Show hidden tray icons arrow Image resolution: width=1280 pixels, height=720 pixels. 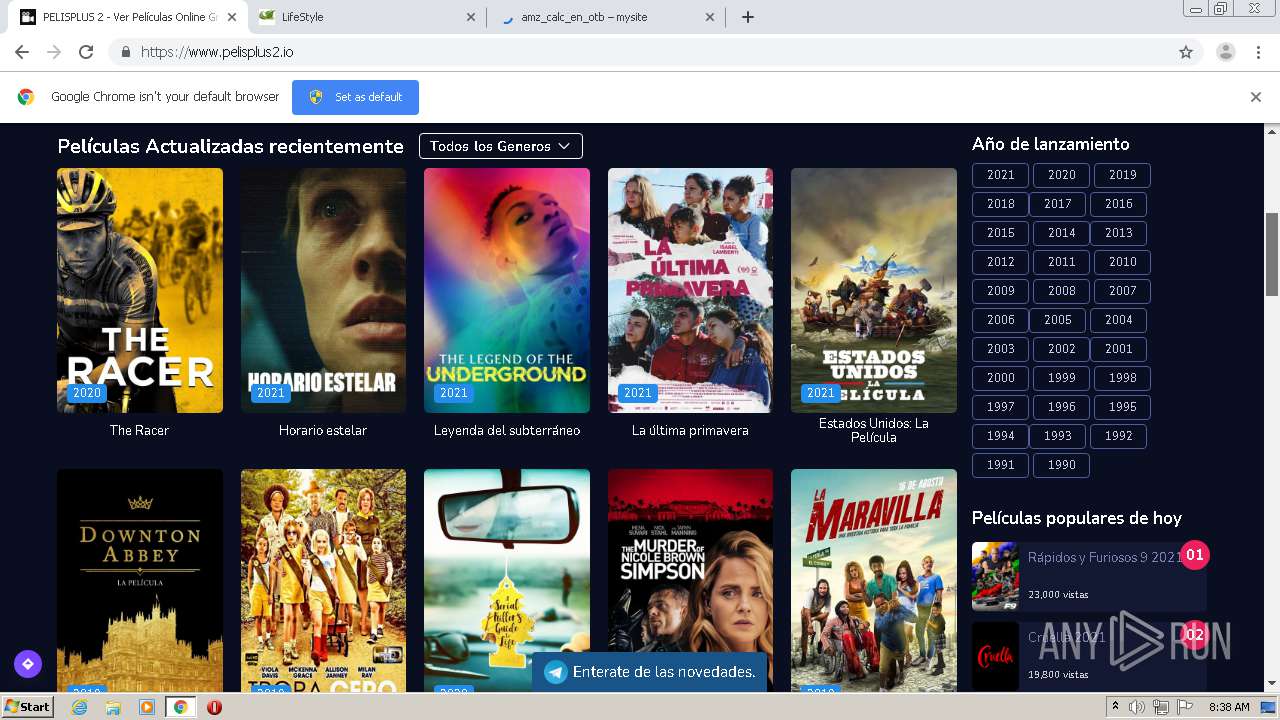(1116, 707)
